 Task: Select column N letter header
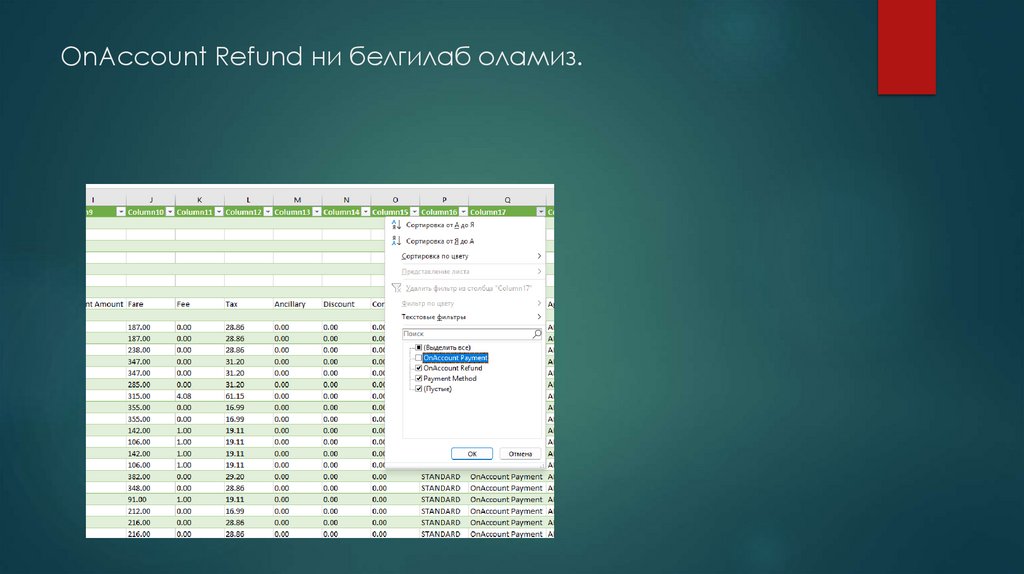coord(346,200)
